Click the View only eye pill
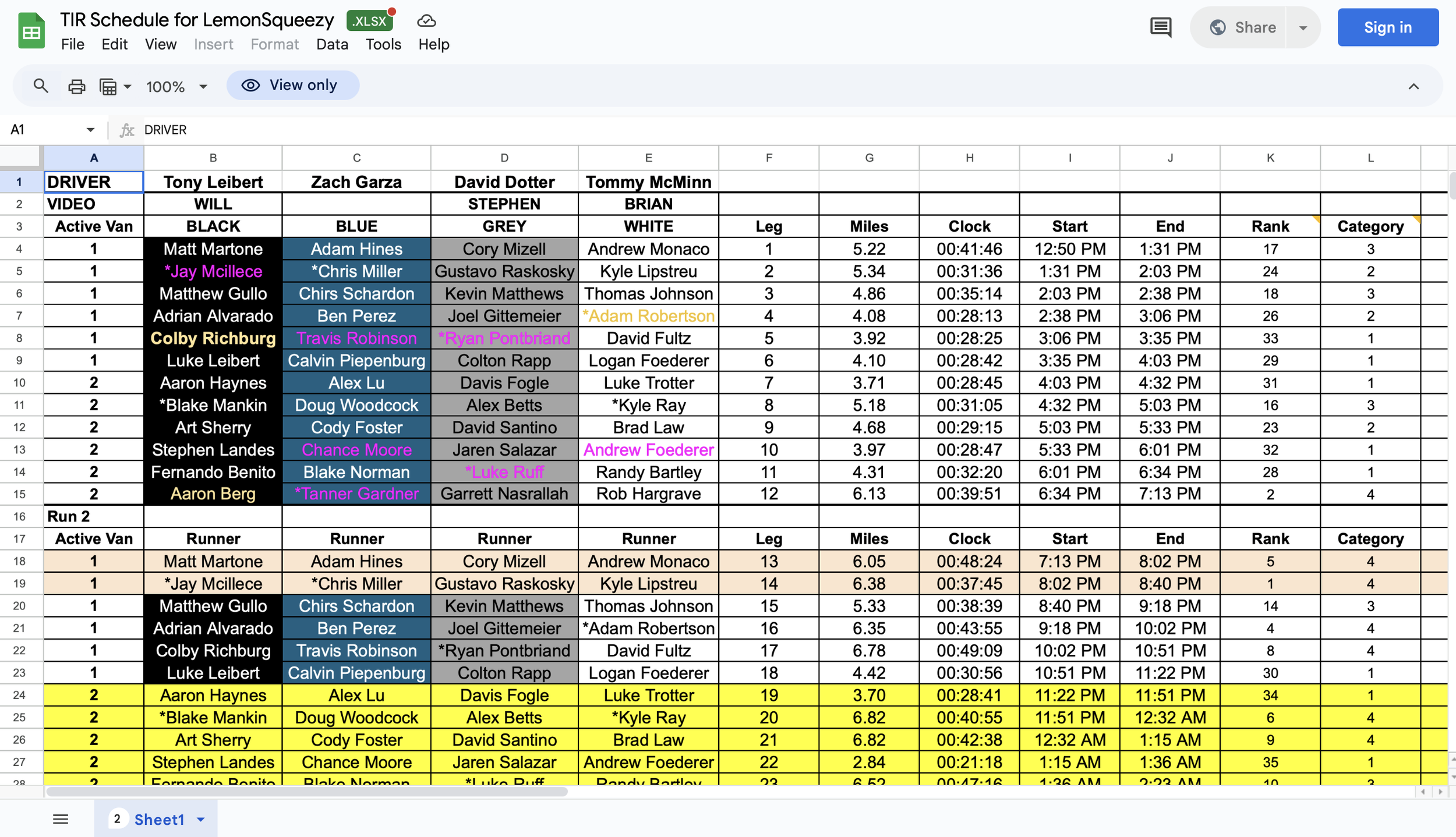 click(292, 86)
